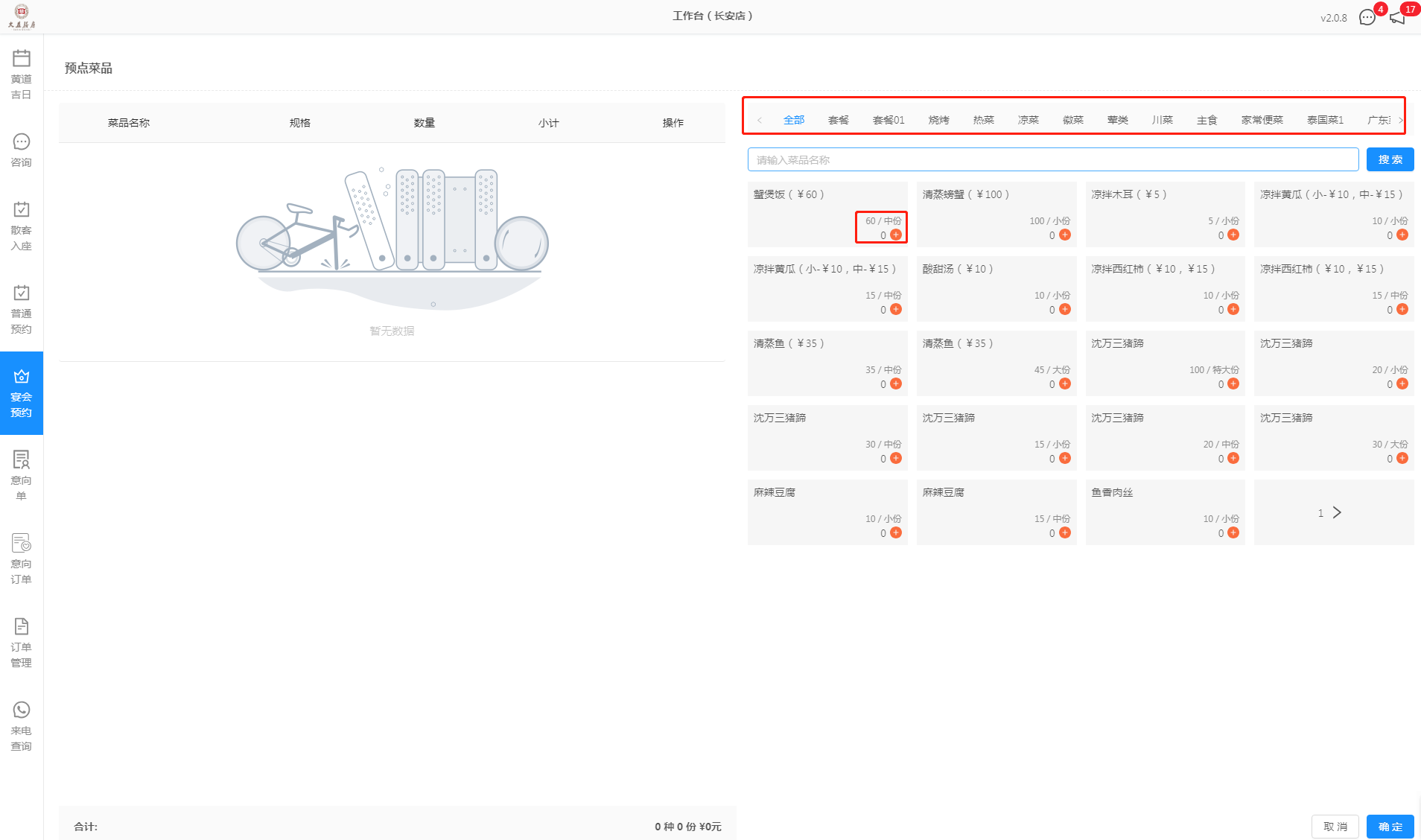Add 沈万三猪蹄 20/中份 using its plus icon
The image size is (1421, 840).
[x=1233, y=458]
